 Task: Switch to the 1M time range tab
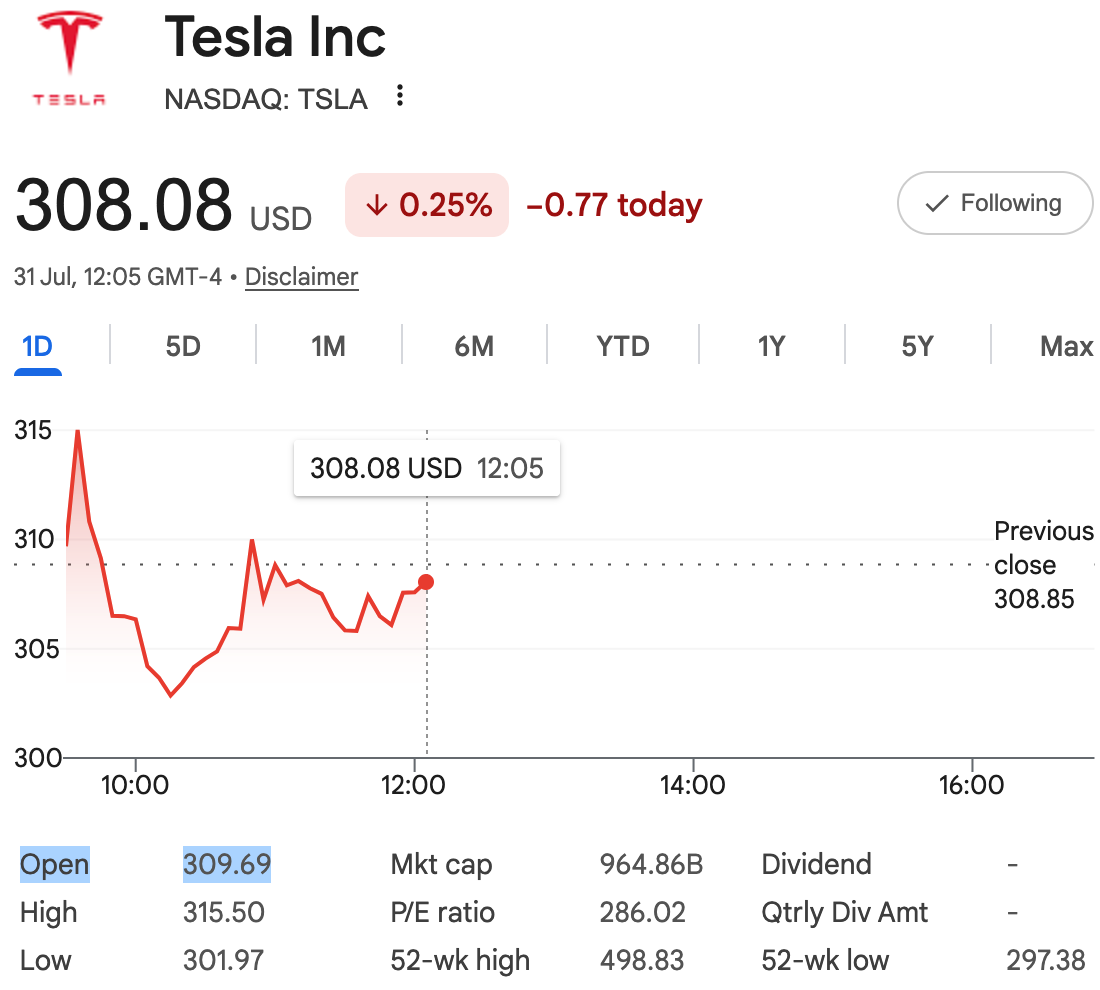pyautogui.click(x=328, y=347)
